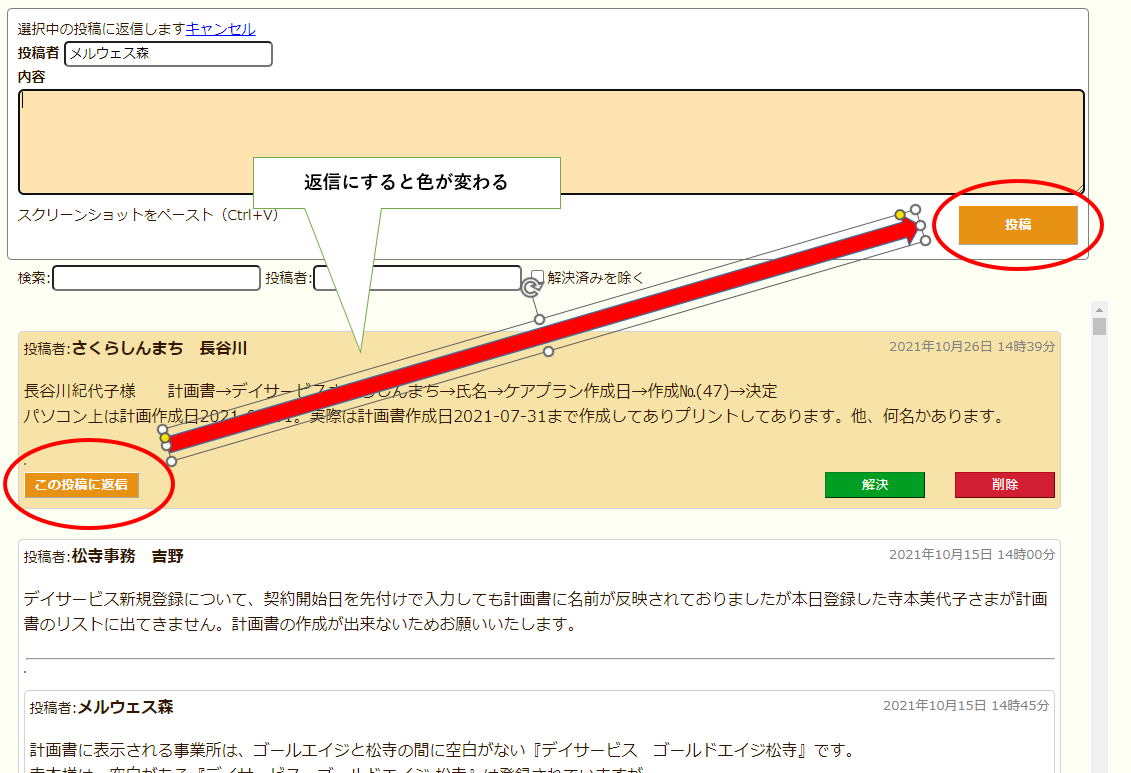Screen dimensions: 1131x773
Task: Click the vertical scrollbar thumb
Action: tap(1099, 327)
